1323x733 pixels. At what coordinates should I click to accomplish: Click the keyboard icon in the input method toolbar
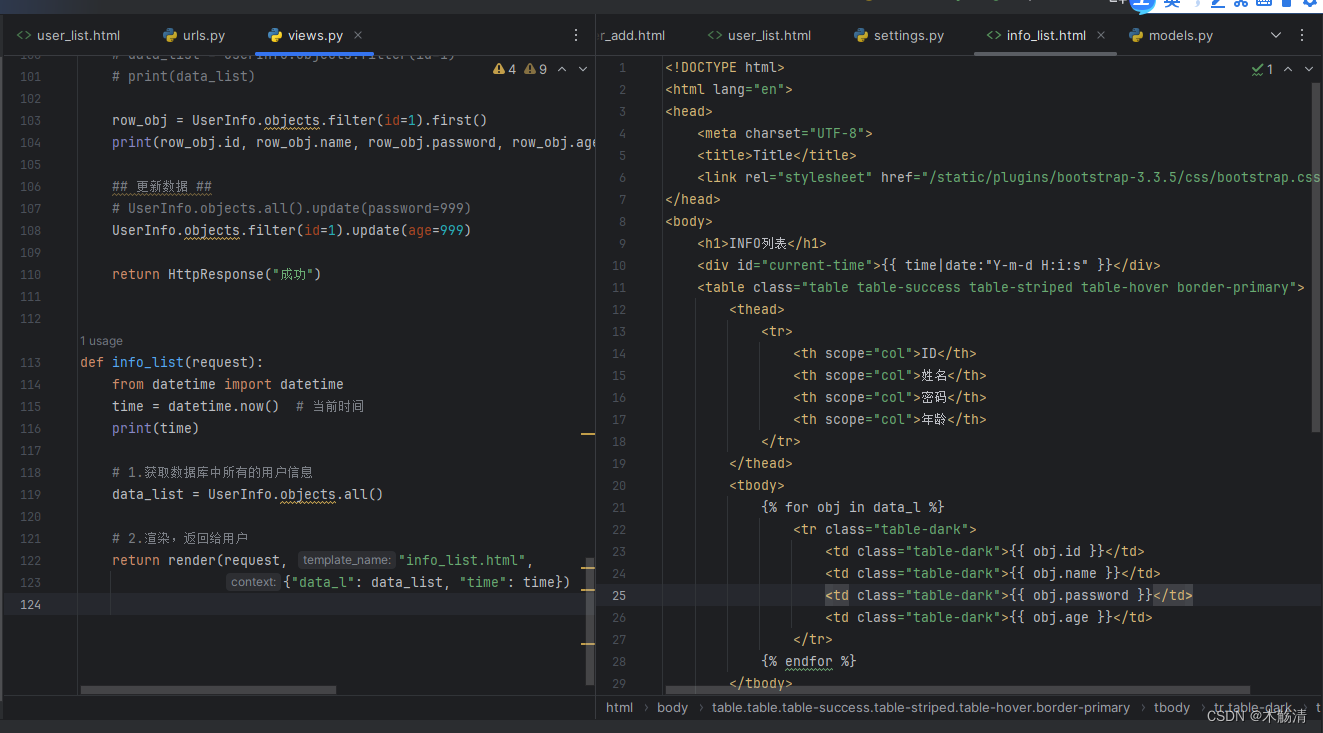1262,4
